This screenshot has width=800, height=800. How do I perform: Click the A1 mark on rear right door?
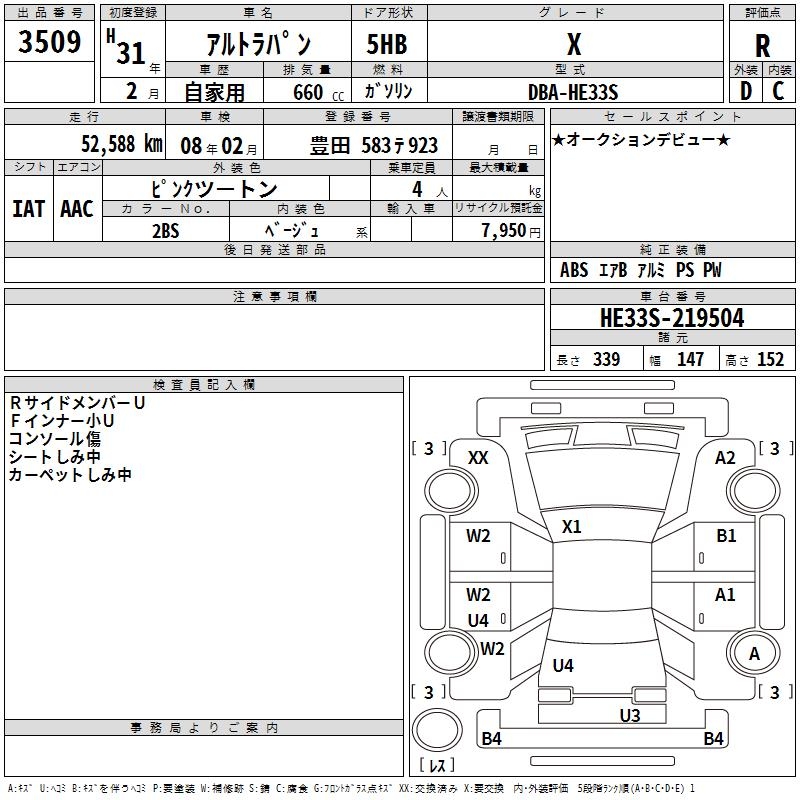(725, 594)
